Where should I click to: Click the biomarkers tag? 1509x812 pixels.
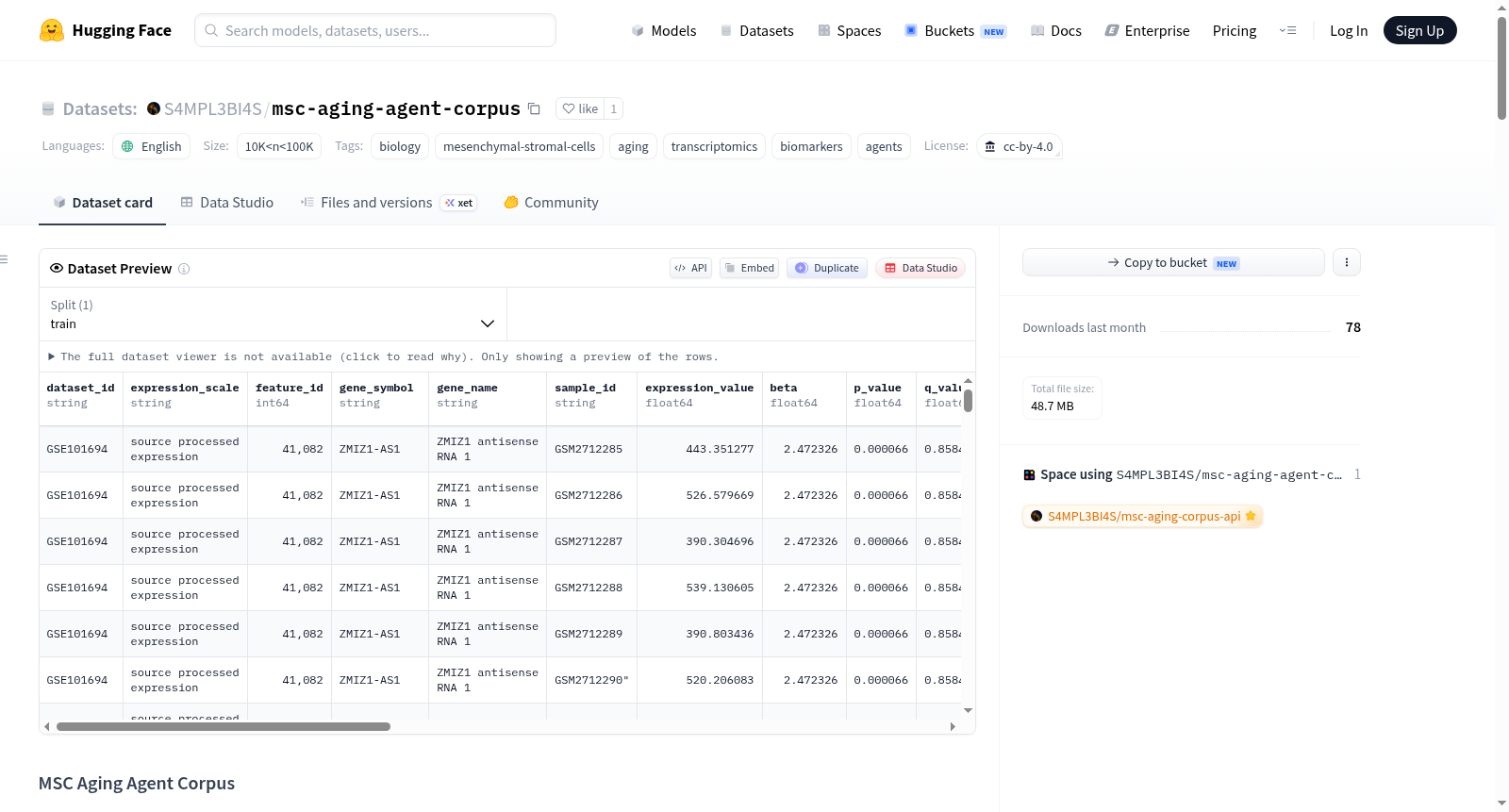point(811,146)
